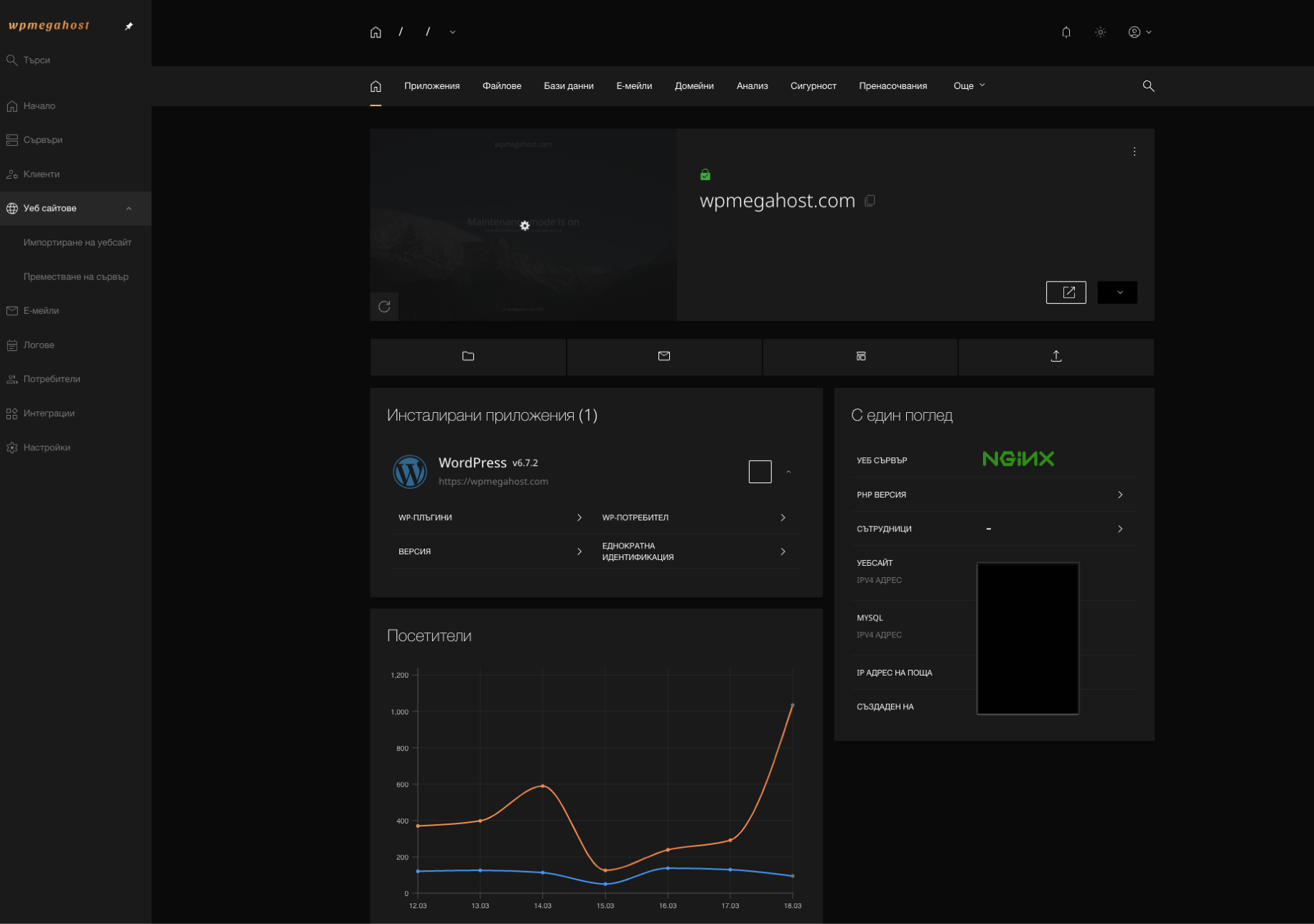Viewport: 1314px width, 924px height.
Task: Click the site preview thumbnail
Action: (x=523, y=225)
